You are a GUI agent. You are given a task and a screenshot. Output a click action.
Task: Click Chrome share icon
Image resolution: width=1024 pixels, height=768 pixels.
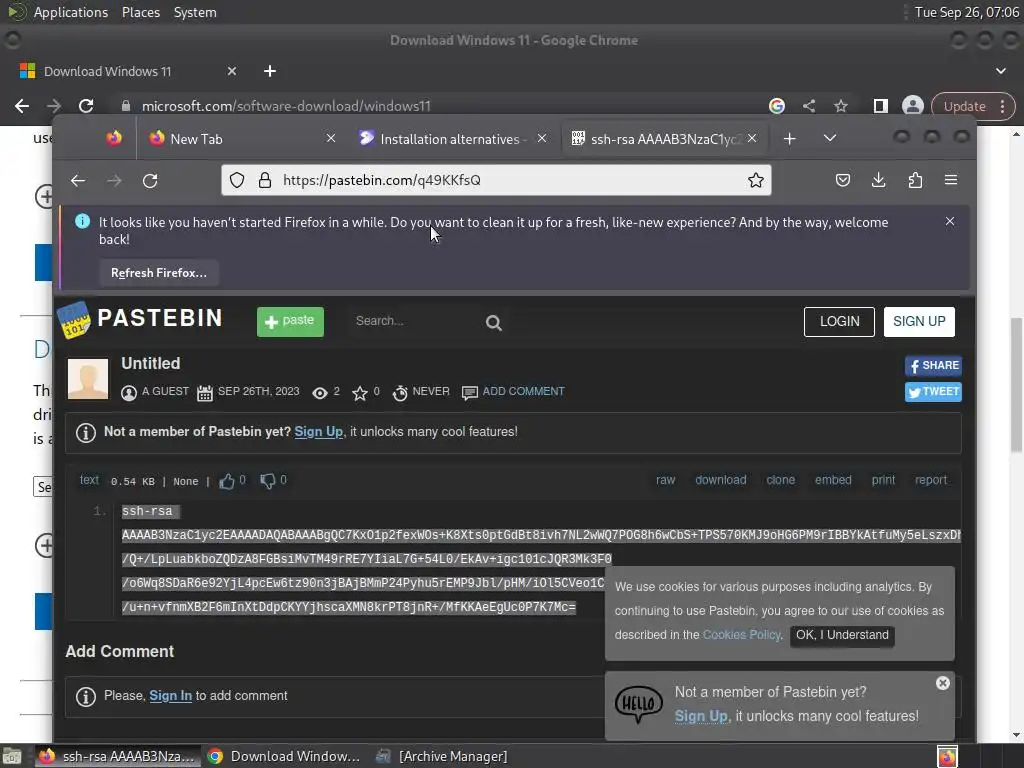(808, 106)
